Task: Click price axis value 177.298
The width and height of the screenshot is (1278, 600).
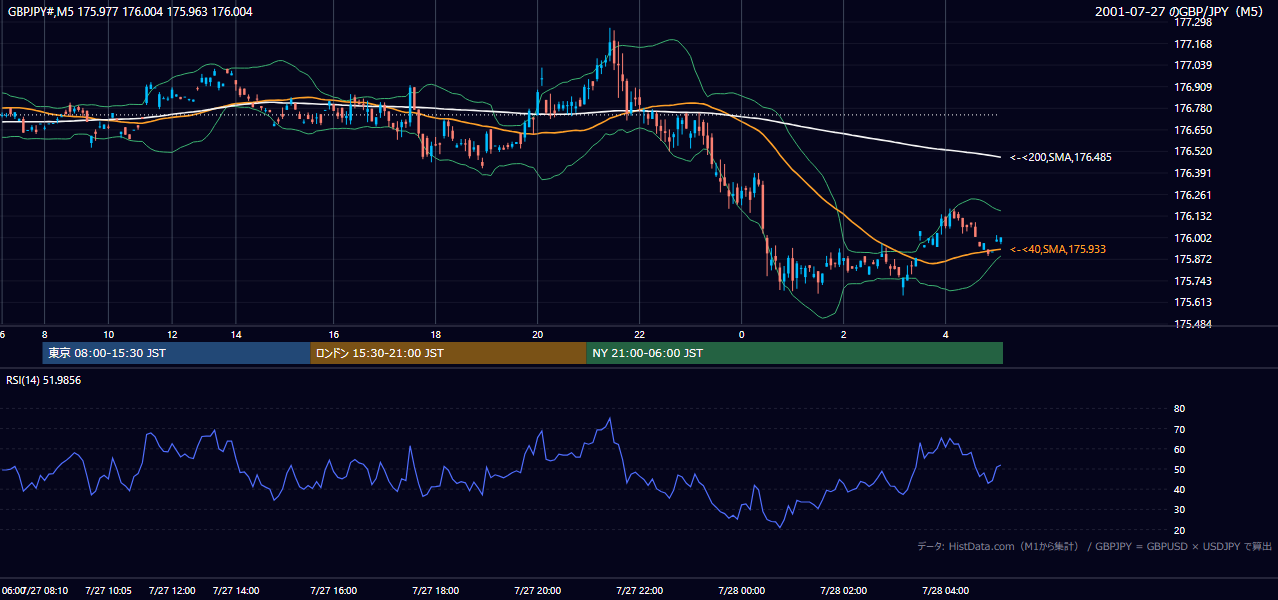Action: point(1193,22)
